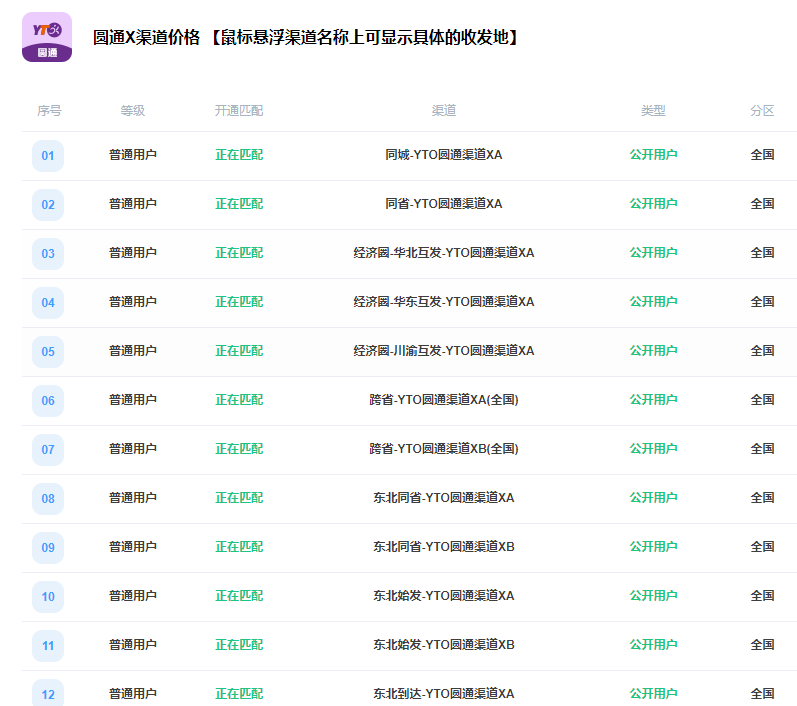The height and width of the screenshot is (706, 797).
Task: Select row number badge 05
Action: (x=48, y=352)
